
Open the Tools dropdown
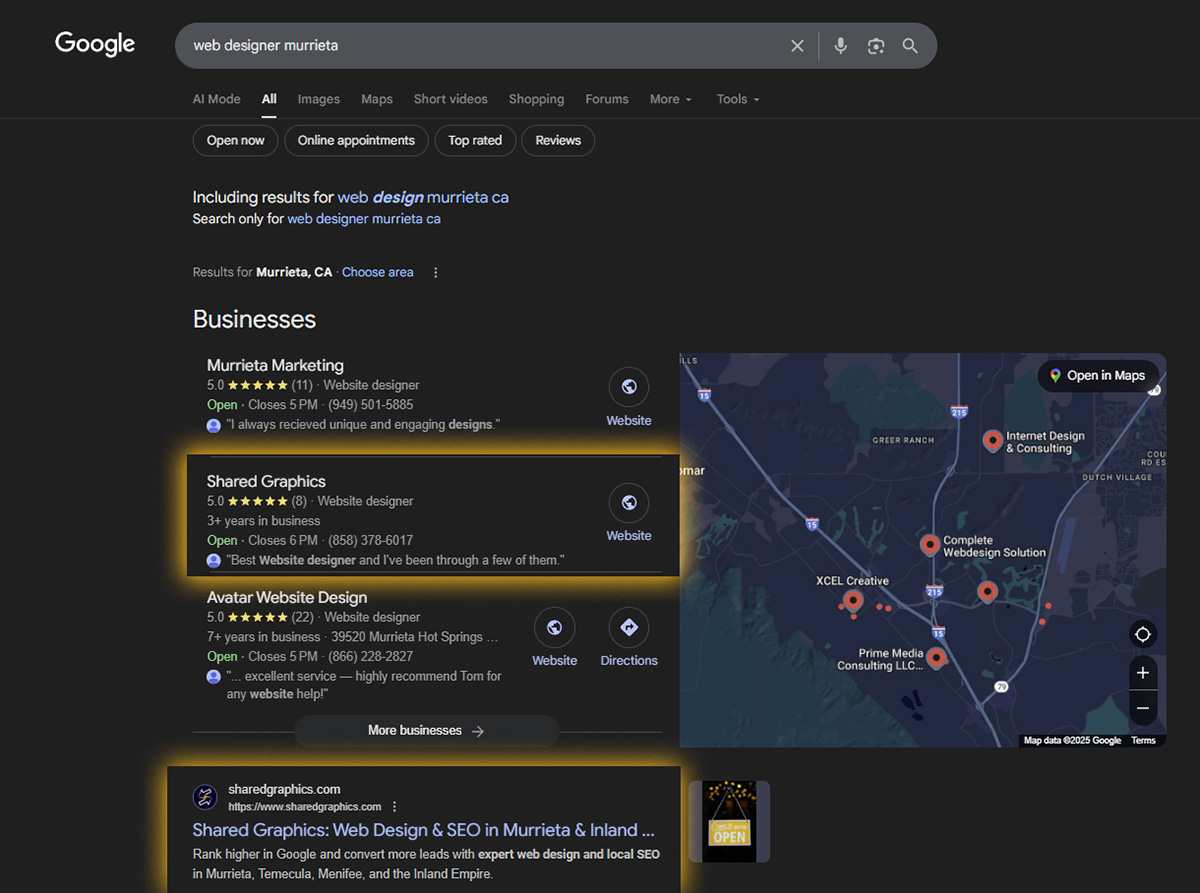tap(737, 99)
